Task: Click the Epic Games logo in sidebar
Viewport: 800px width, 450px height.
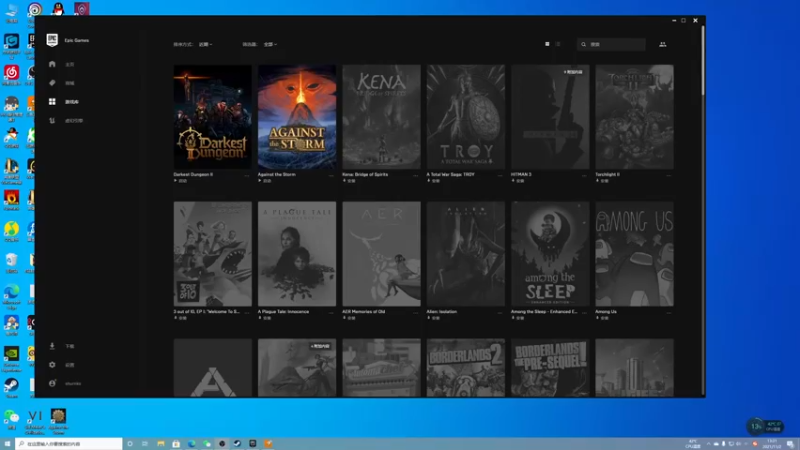Action: [x=52, y=40]
